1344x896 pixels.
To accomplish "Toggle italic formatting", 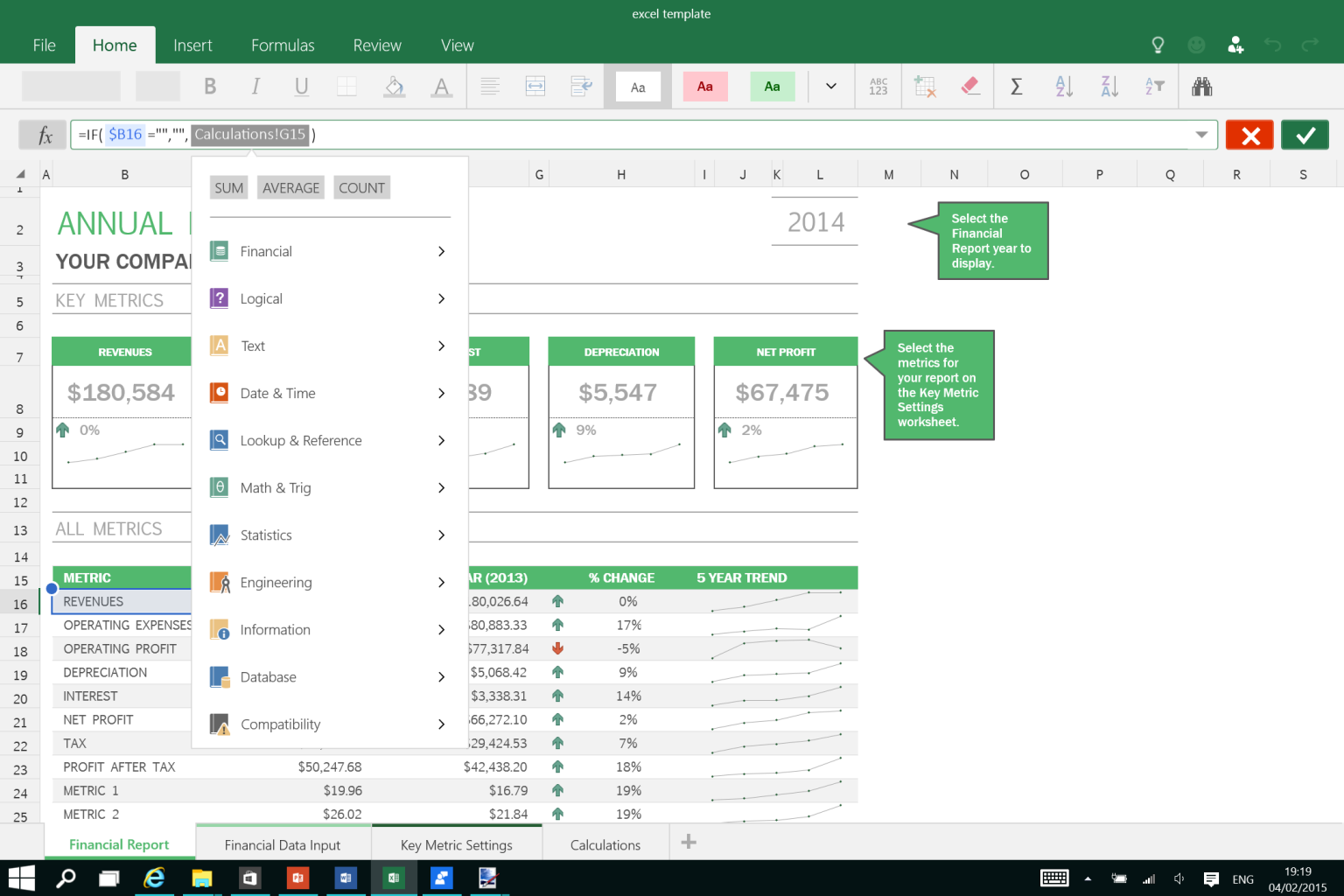I will 255,86.
